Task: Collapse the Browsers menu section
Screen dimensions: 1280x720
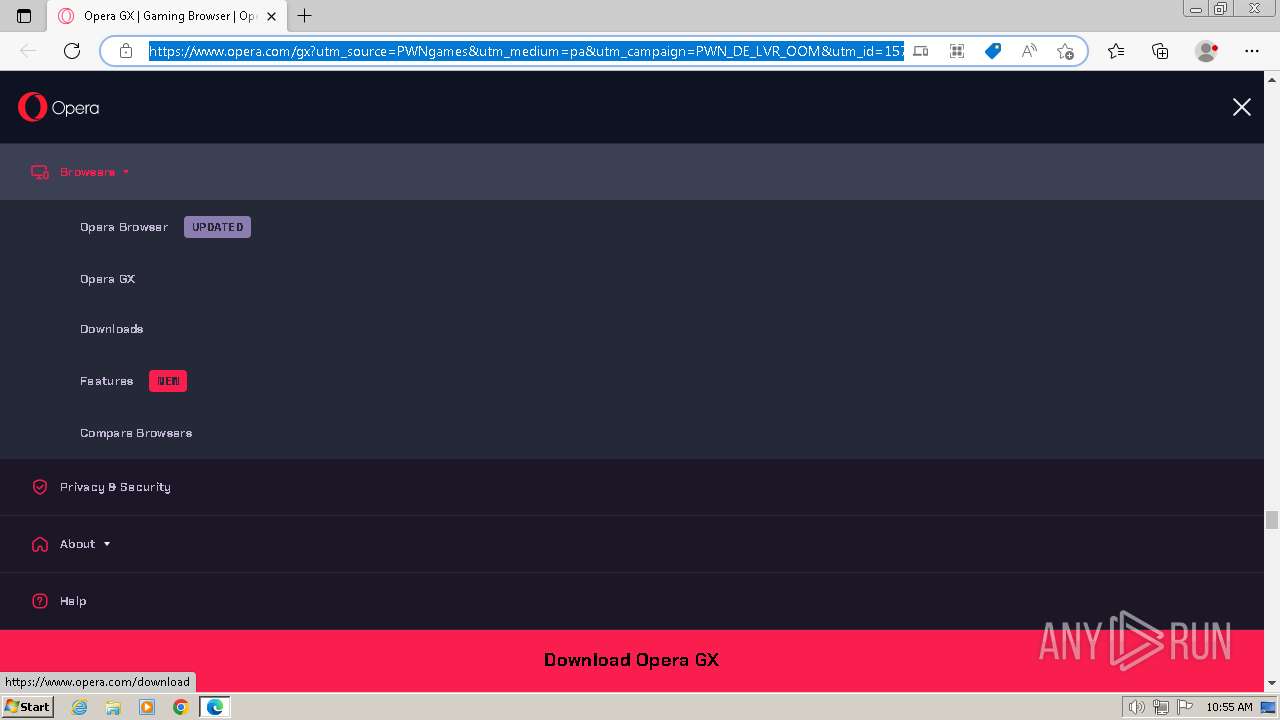Action: (x=632, y=172)
